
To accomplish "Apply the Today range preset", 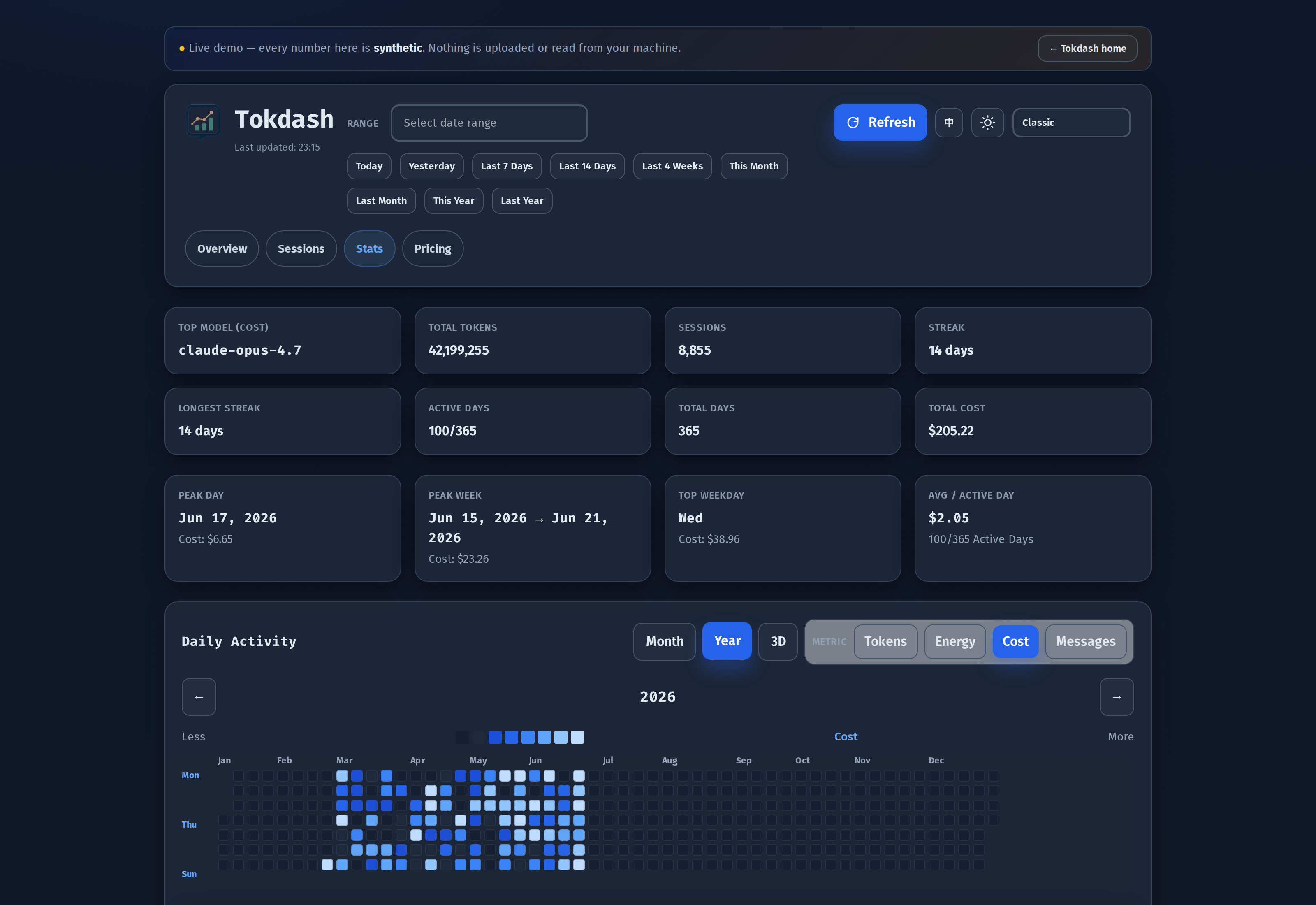I will 369,166.
